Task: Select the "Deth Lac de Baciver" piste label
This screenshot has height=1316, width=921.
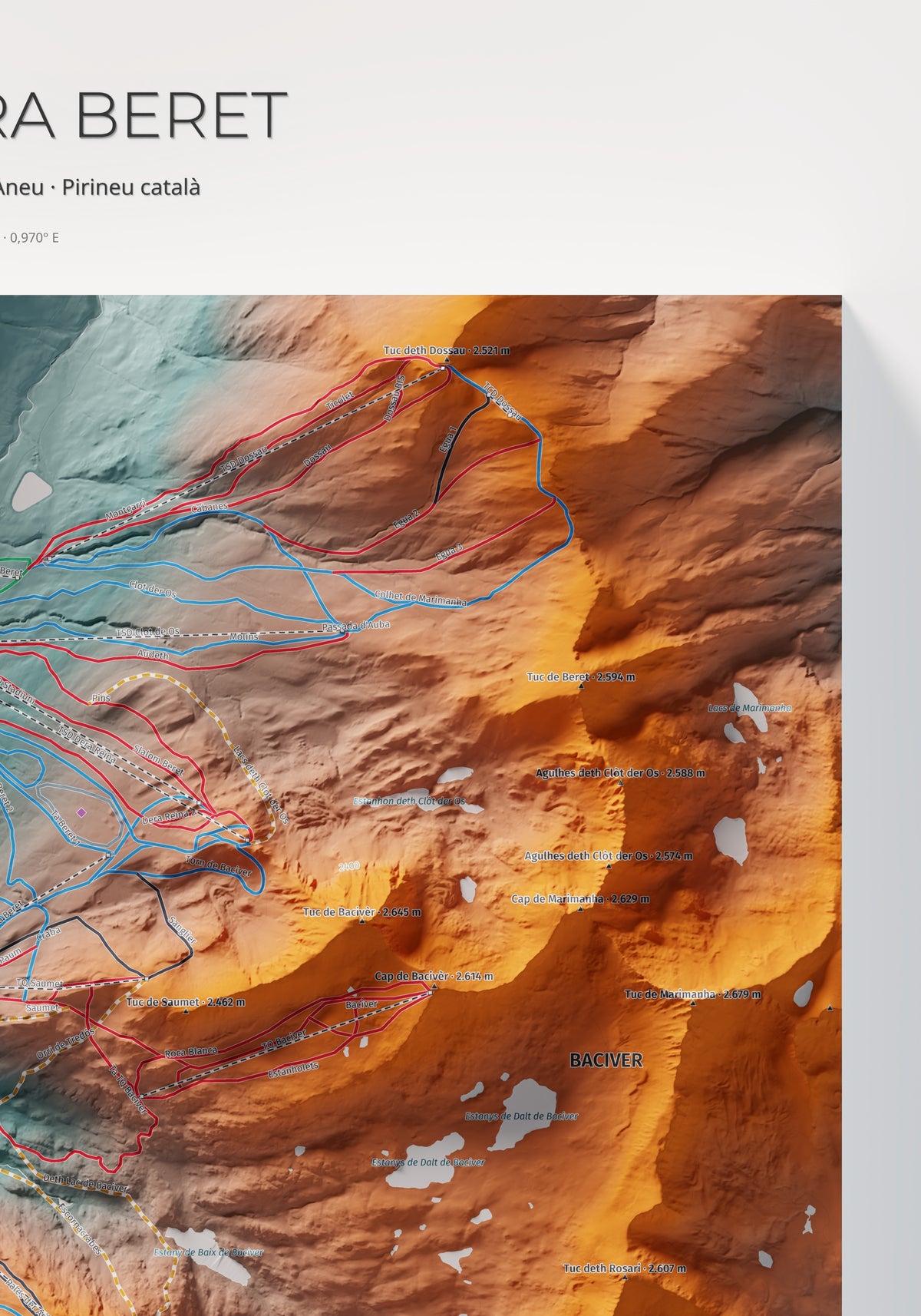Action: [85, 1182]
